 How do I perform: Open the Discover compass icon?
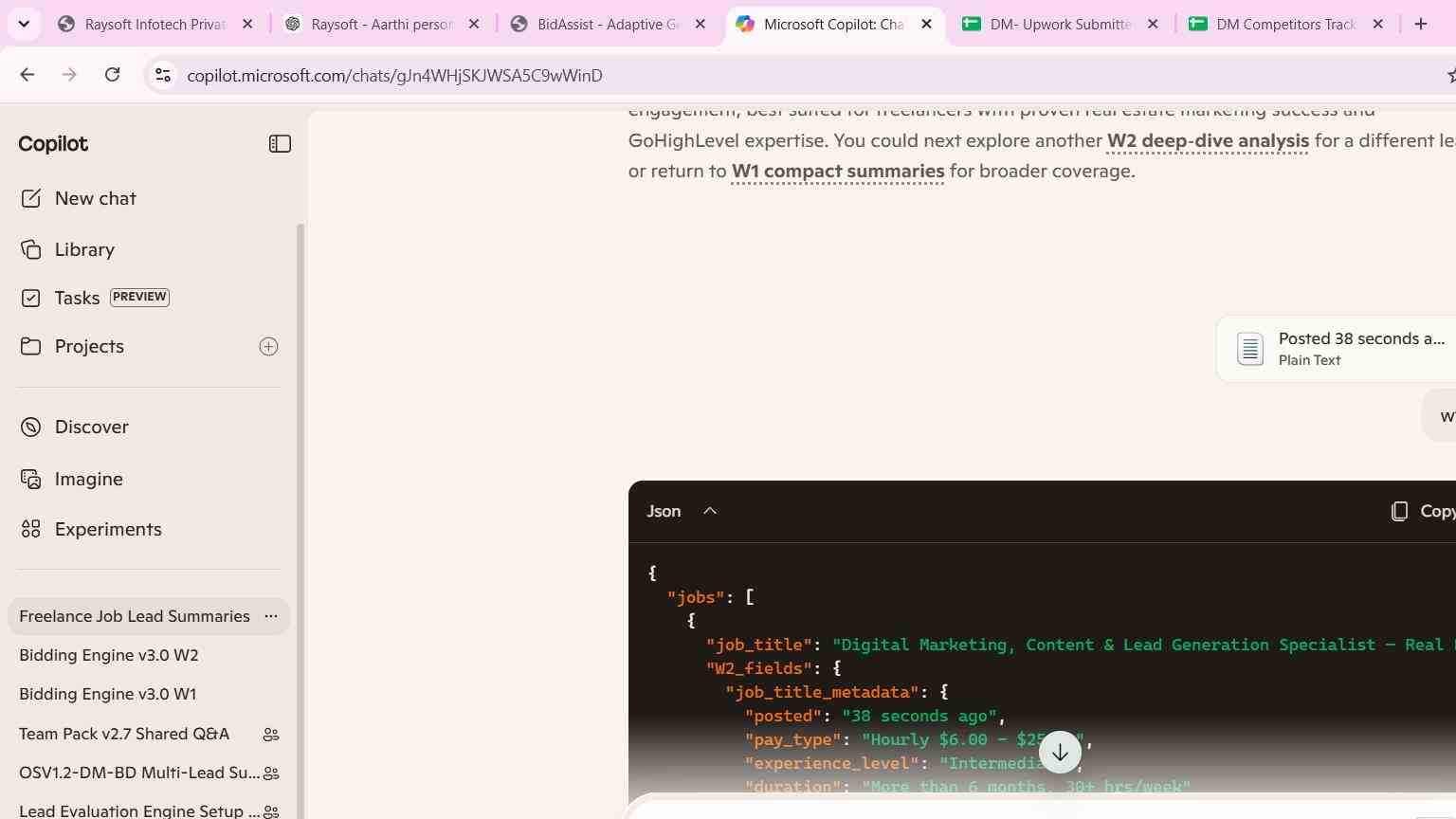pyautogui.click(x=31, y=427)
